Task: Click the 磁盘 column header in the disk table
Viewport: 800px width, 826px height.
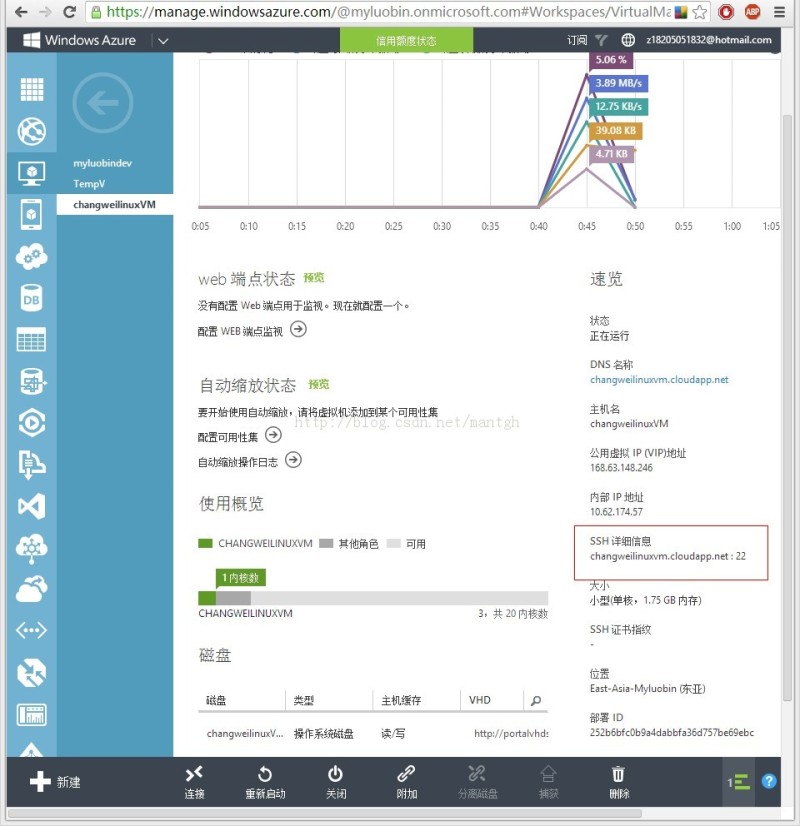Action: coord(216,700)
